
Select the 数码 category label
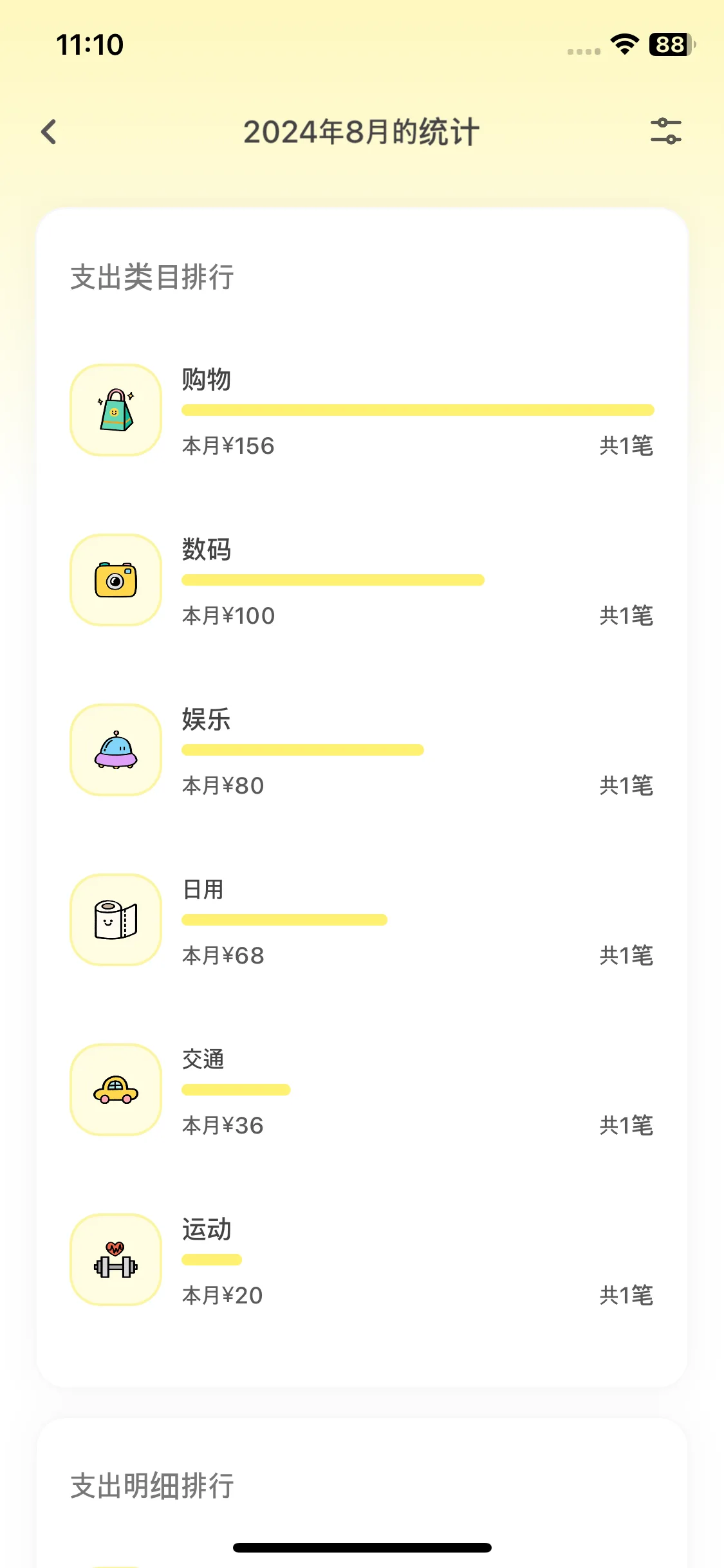tap(207, 550)
